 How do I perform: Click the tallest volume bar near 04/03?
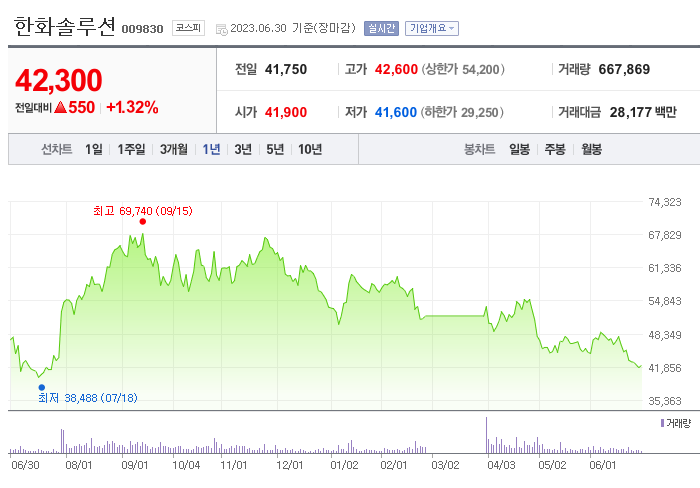coord(487,435)
